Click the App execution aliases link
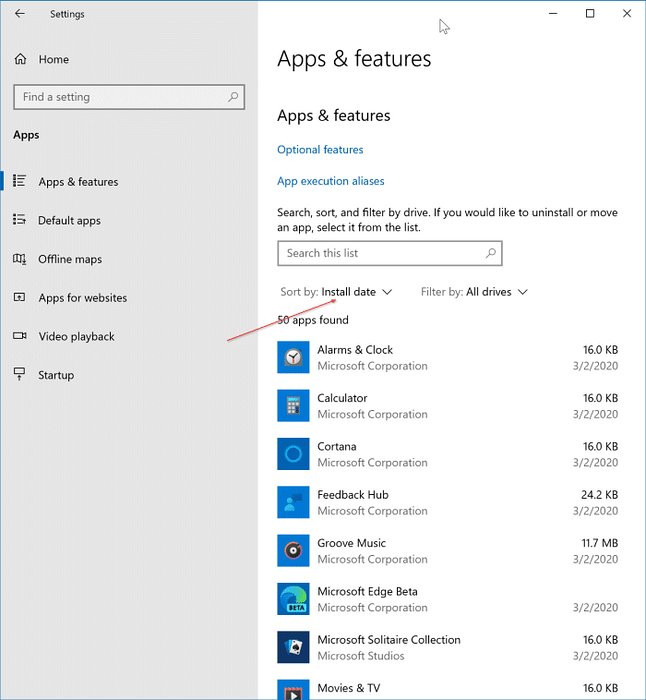646x700 pixels. 330,181
